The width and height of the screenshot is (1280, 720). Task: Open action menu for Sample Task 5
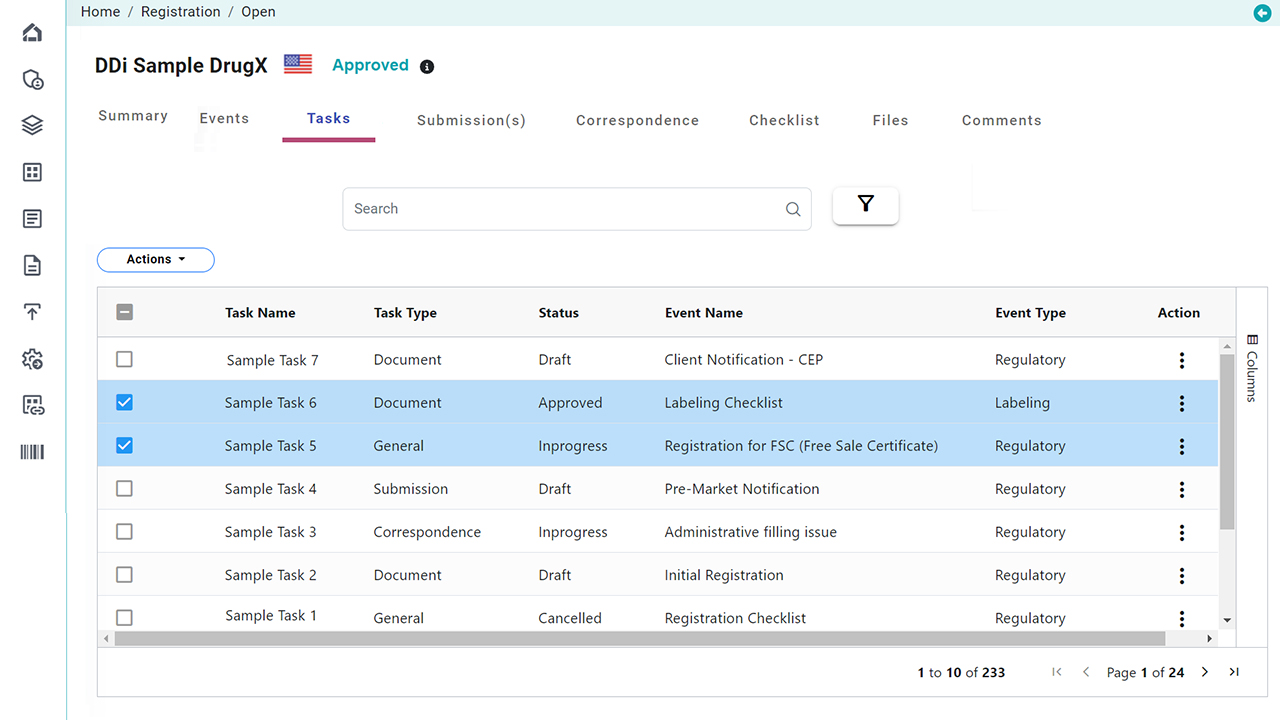[x=1182, y=446]
